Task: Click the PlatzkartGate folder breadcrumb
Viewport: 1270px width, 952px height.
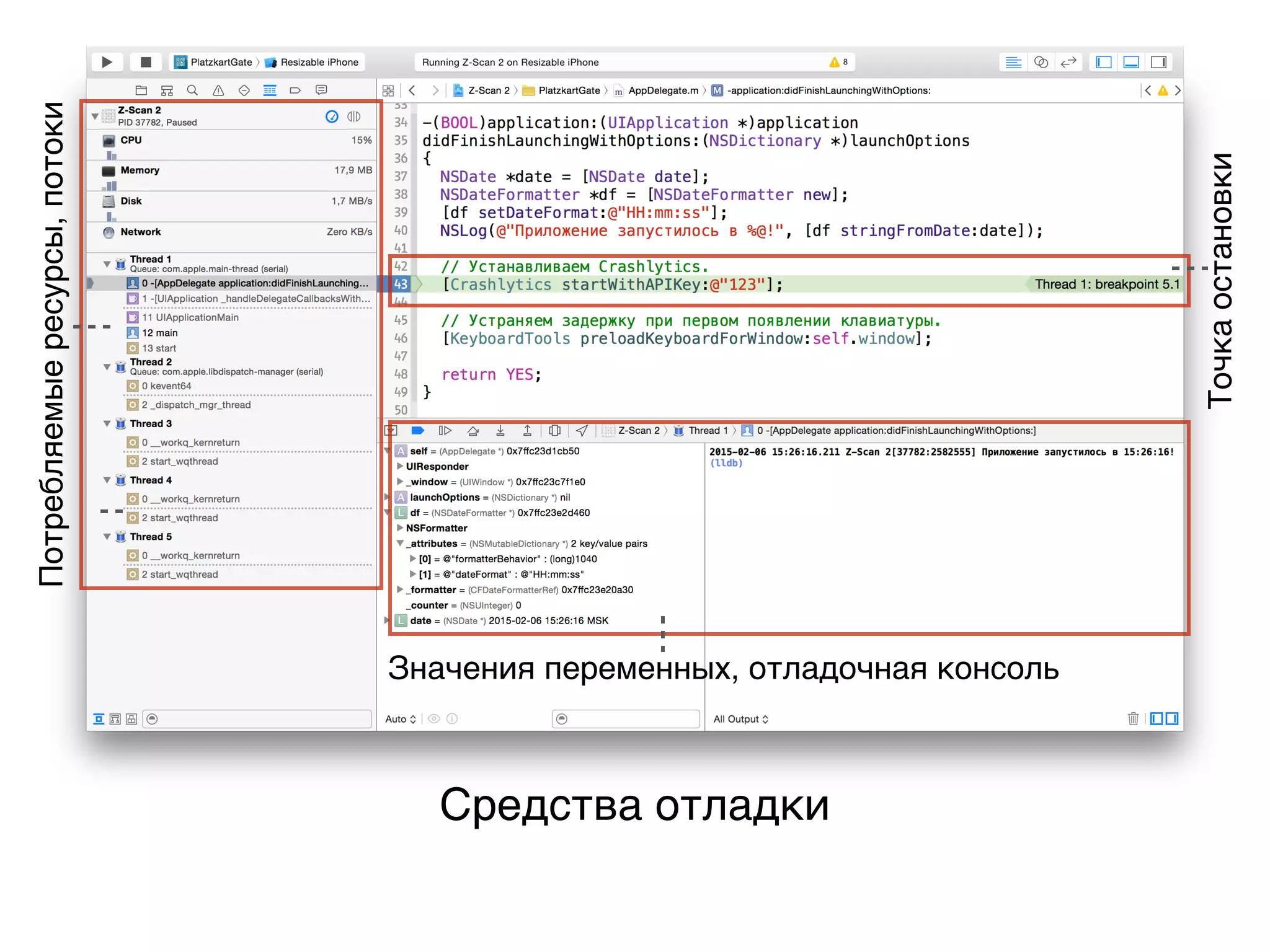Action: pyautogui.click(x=562, y=90)
